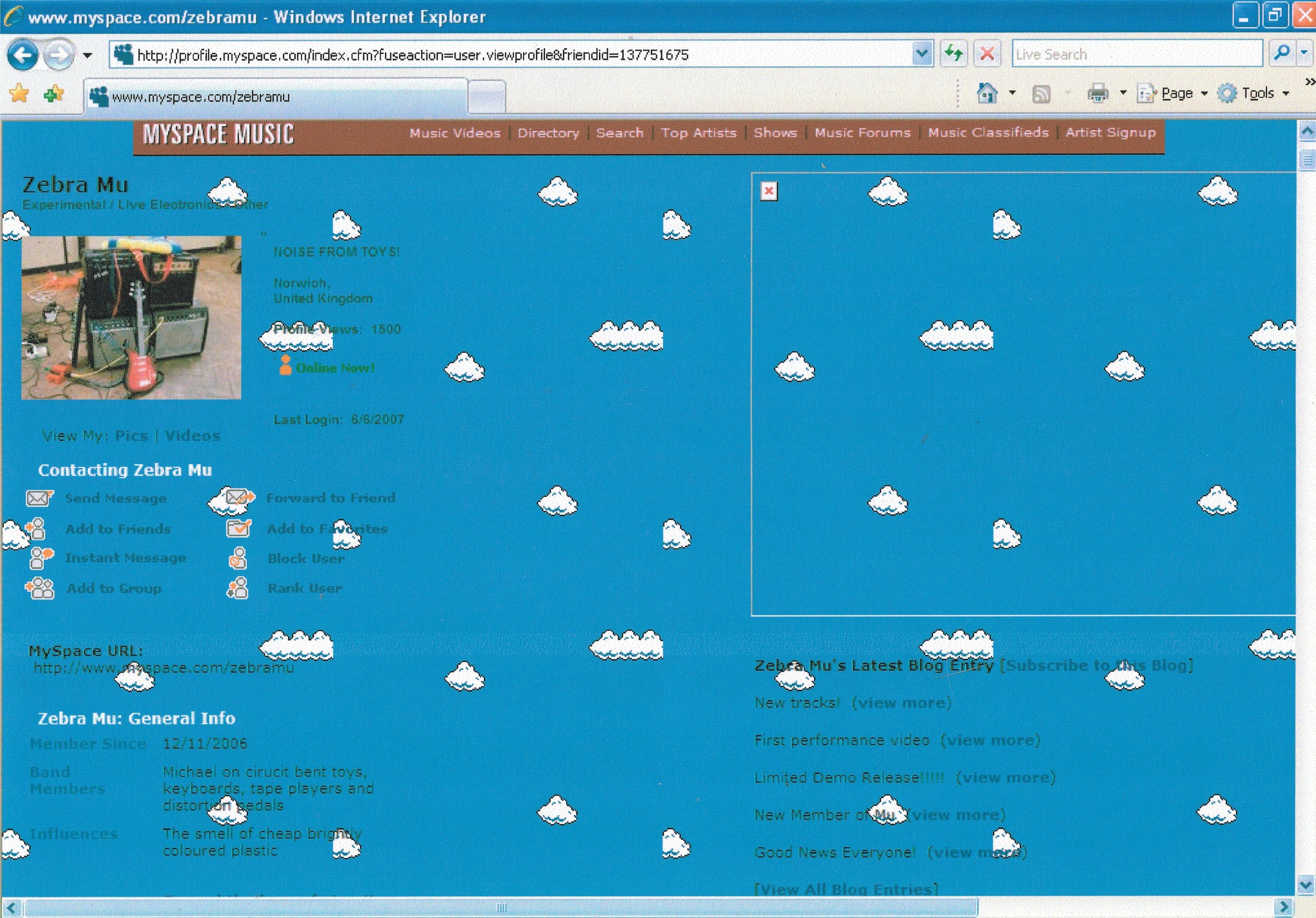Click the Add to Group icon
Image resolution: width=1316 pixels, height=918 pixels.
coord(40,588)
